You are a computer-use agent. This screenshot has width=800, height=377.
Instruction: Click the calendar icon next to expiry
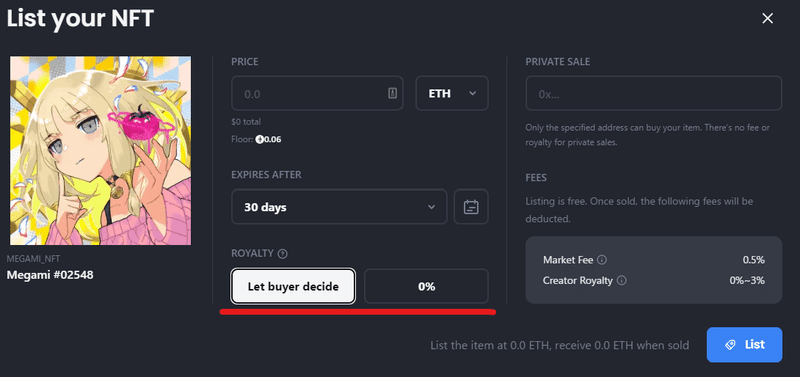(471, 207)
